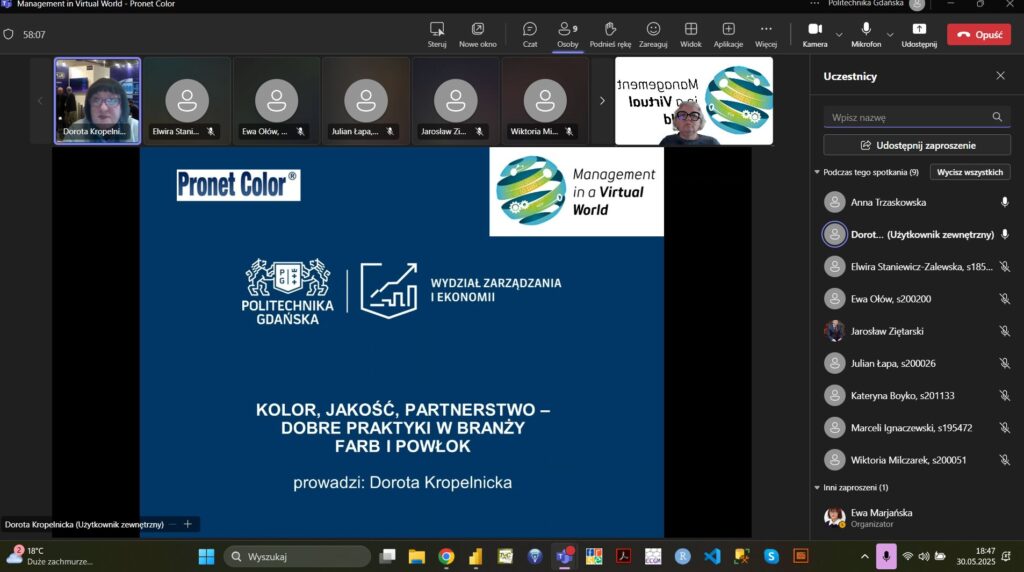Click Udostępnij zaproszenie button

pyautogui.click(x=917, y=145)
